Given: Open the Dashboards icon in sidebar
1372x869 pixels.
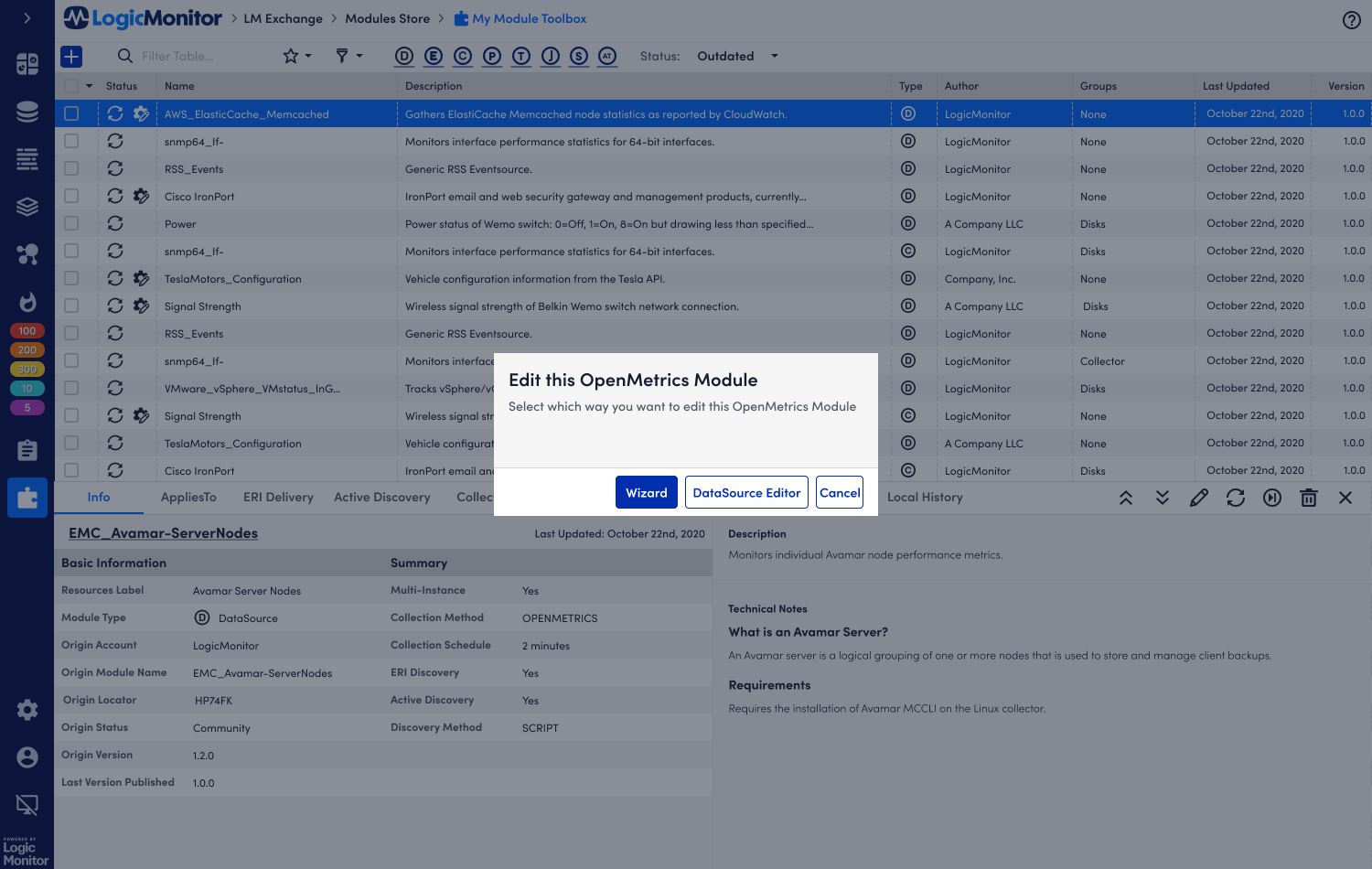Looking at the screenshot, I should pos(27,63).
